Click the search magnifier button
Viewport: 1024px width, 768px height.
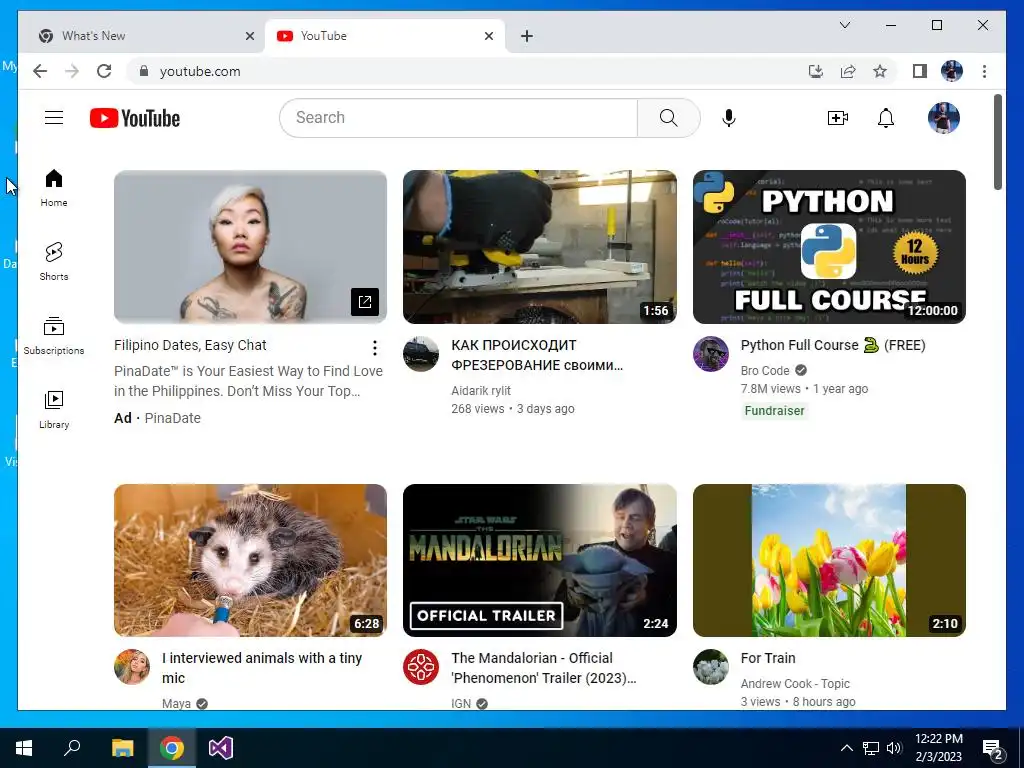(x=668, y=118)
